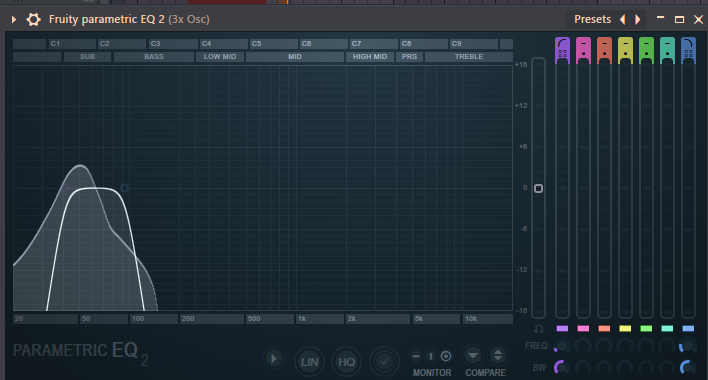Click the TREBLE frequency range label
The width and height of the screenshot is (708, 380).
(x=469, y=57)
